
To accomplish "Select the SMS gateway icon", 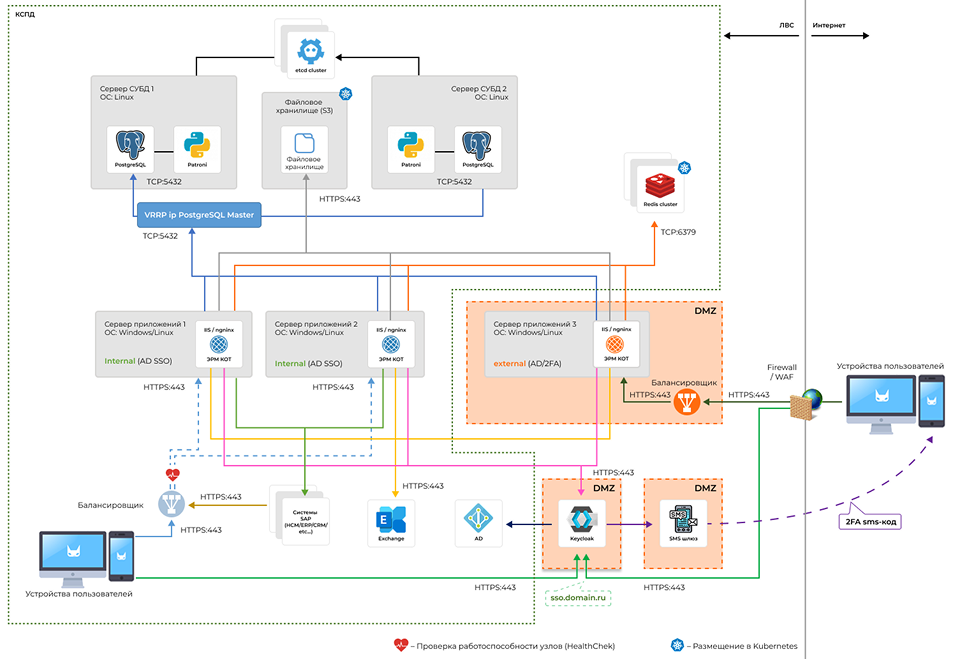I will (x=683, y=519).
